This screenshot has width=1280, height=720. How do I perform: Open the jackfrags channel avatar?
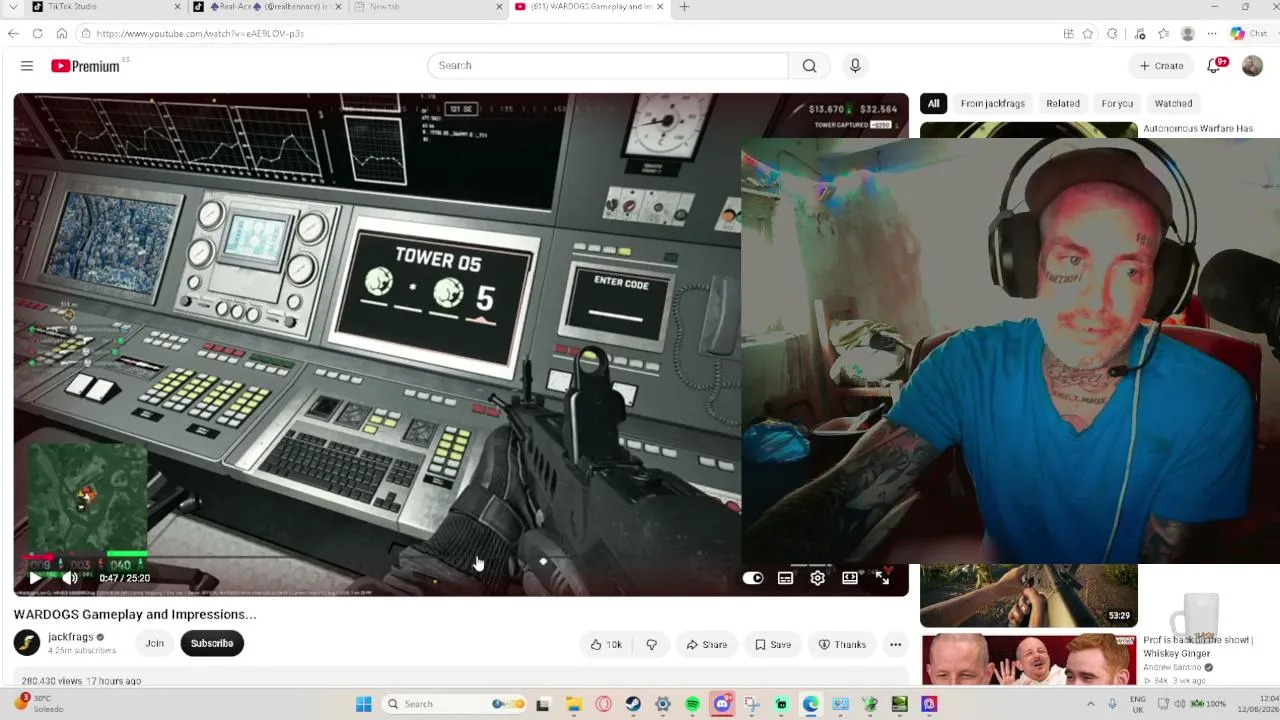click(27, 643)
